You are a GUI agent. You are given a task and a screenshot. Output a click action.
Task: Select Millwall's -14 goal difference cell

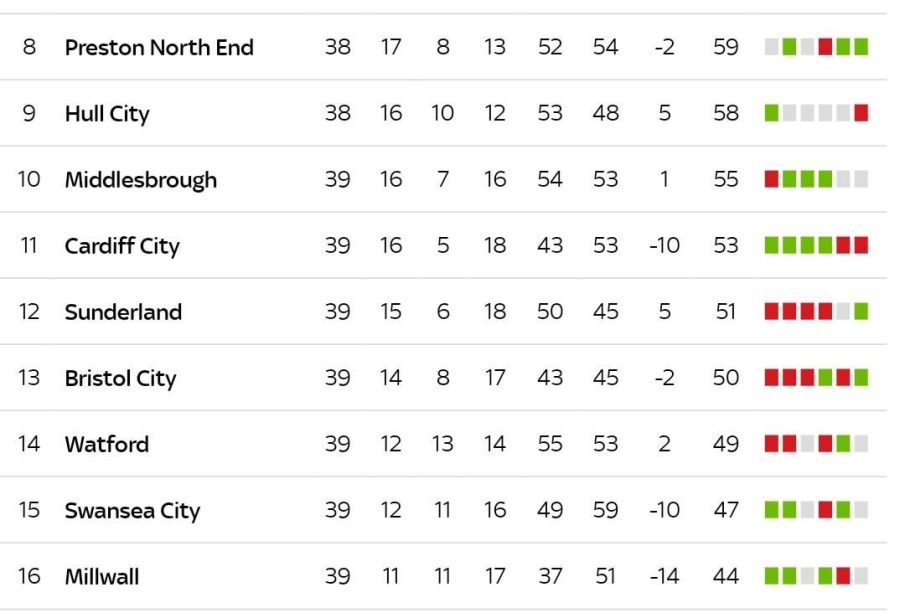(664, 576)
